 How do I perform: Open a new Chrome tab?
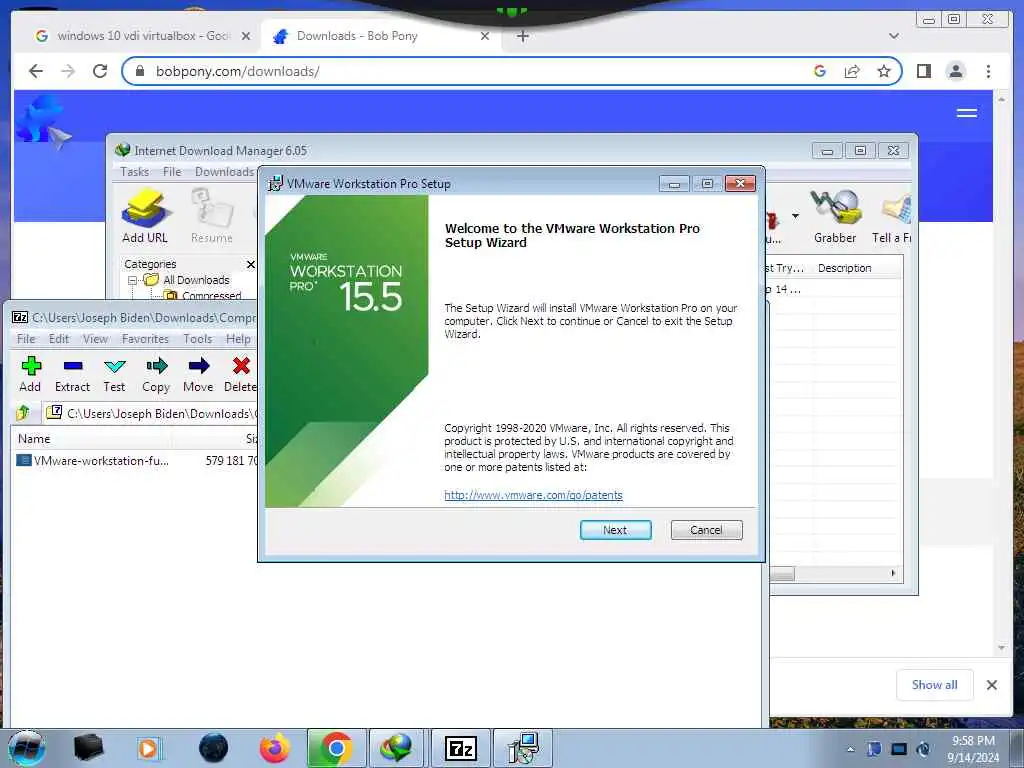tap(522, 36)
